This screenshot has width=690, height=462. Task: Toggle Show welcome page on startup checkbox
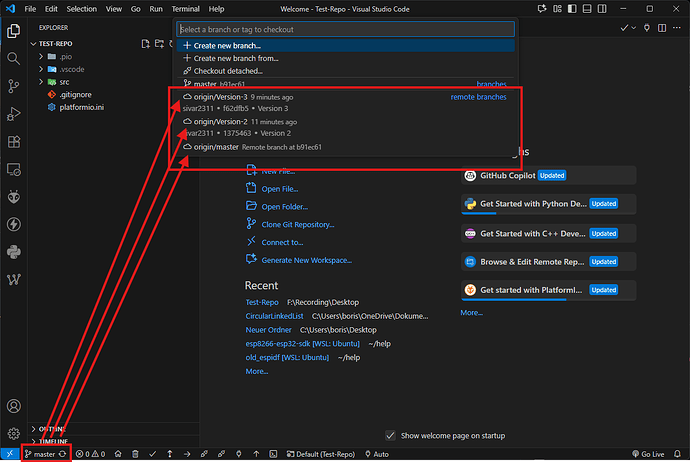click(x=391, y=435)
